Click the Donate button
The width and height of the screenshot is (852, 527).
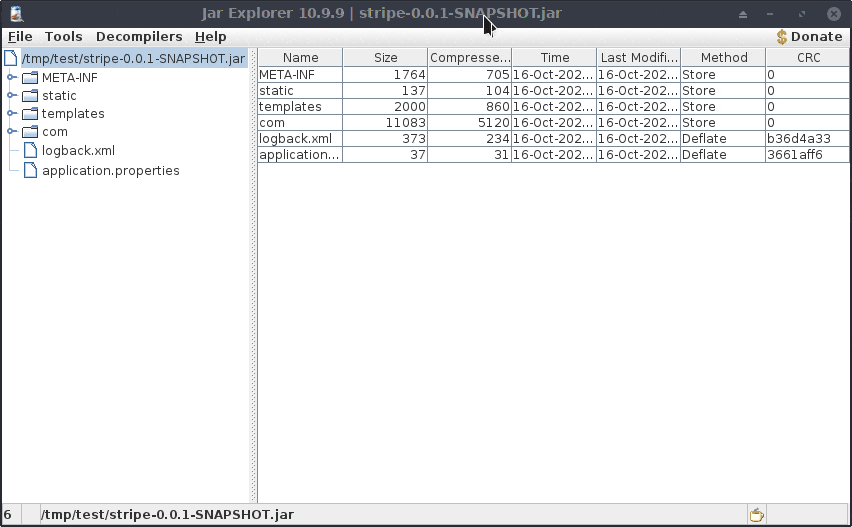point(809,37)
